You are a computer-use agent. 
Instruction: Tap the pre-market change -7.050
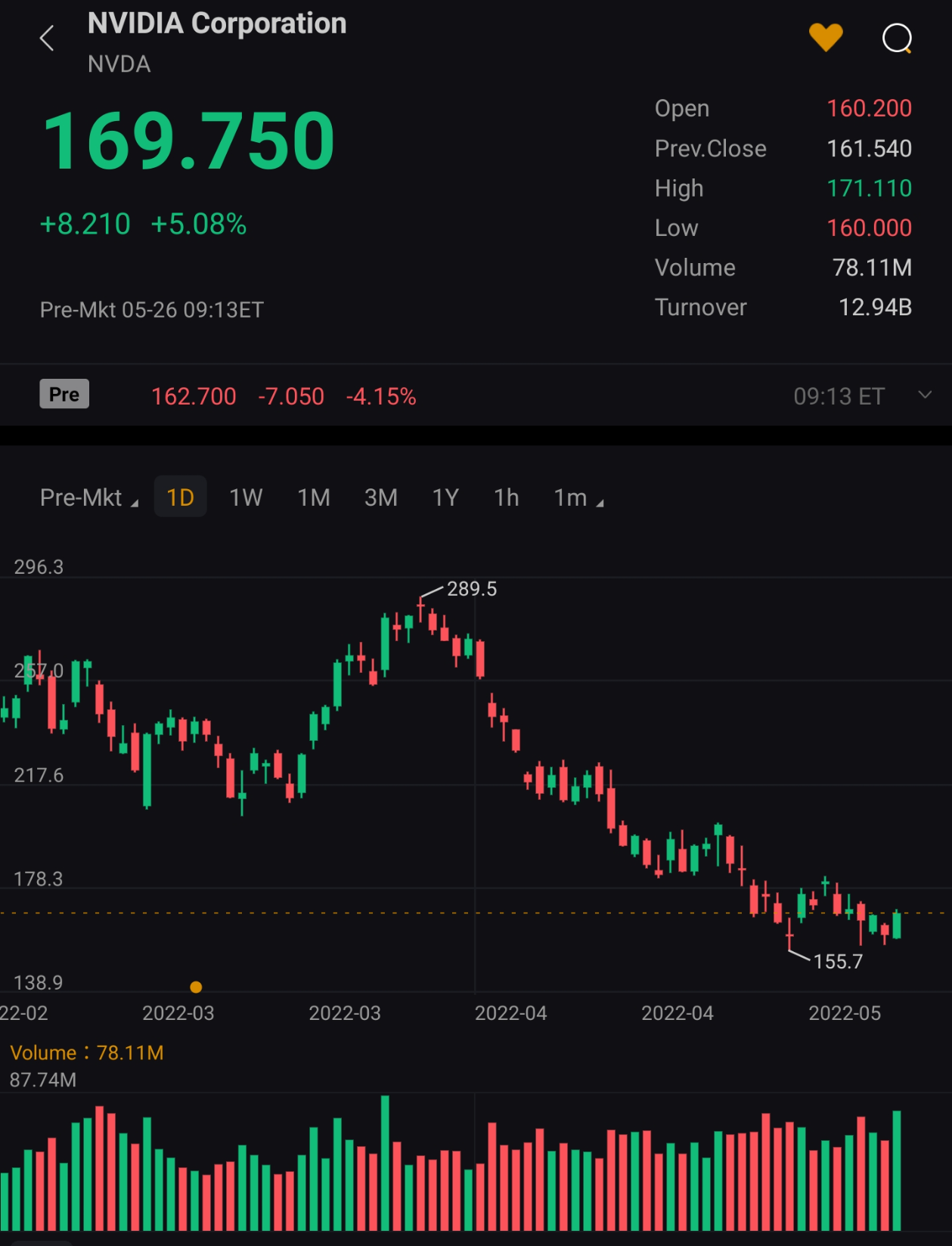pos(291,396)
